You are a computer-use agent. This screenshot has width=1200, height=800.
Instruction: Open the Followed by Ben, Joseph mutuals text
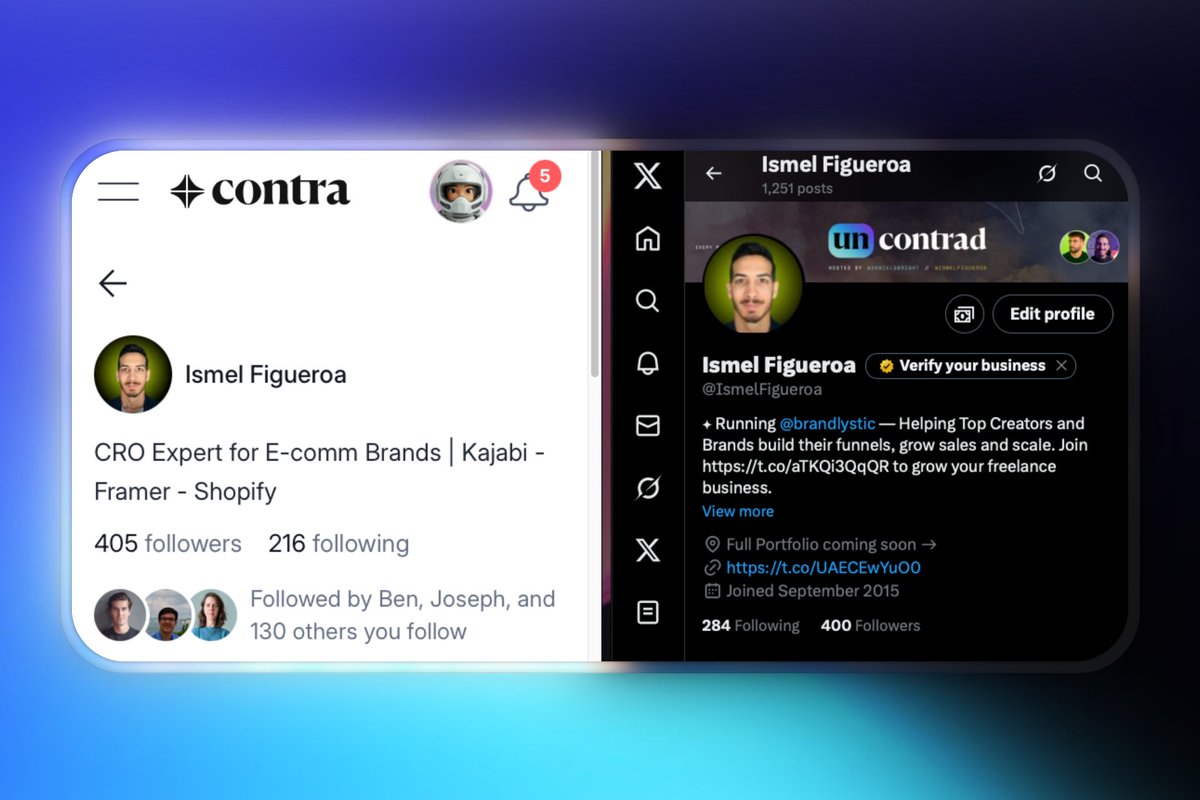click(x=402, y=615)
